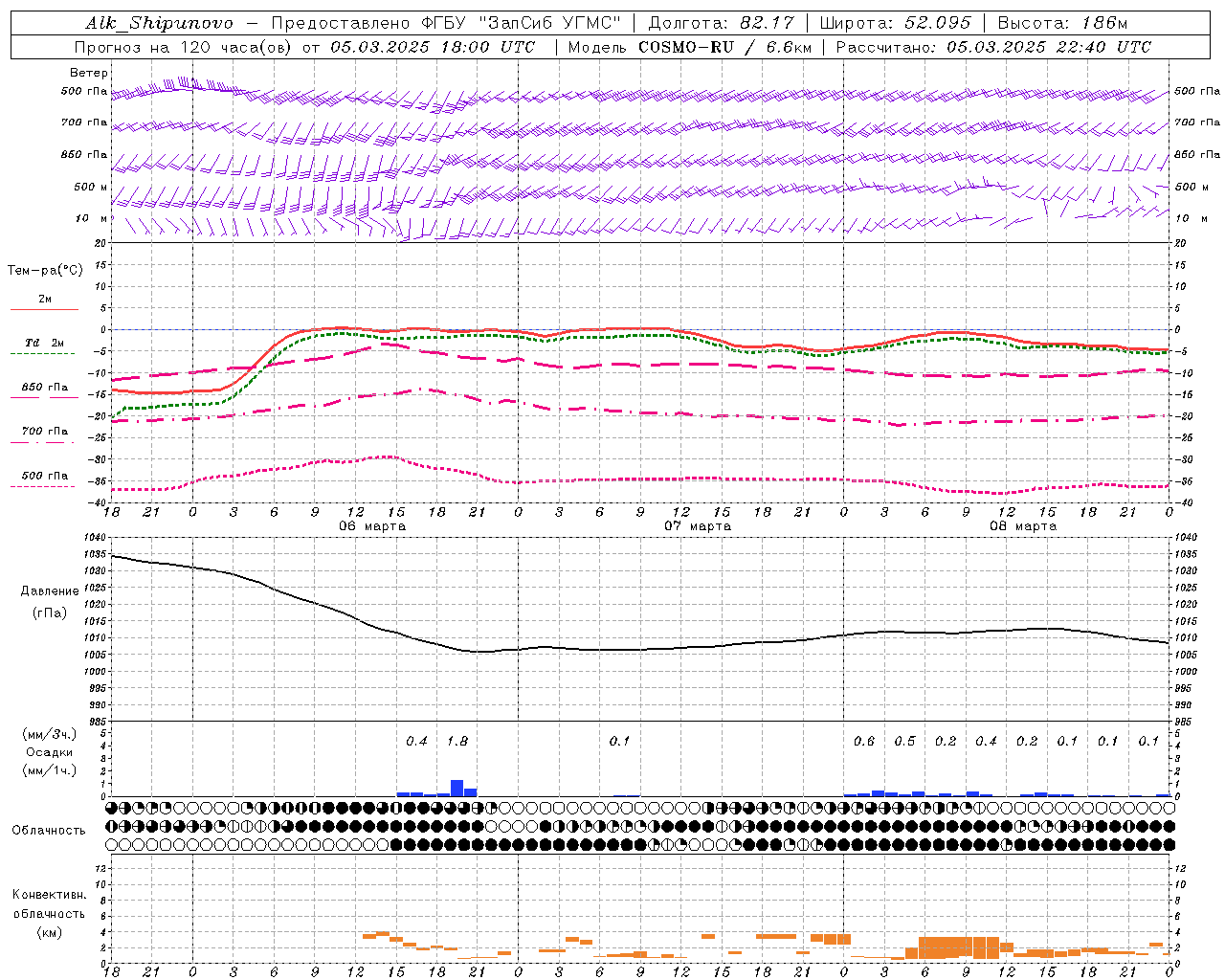1225x980 pixels.
Task: Click the "Широта: 52.095" latitude value
Action: pyautogui.click(x=895, y=23)
